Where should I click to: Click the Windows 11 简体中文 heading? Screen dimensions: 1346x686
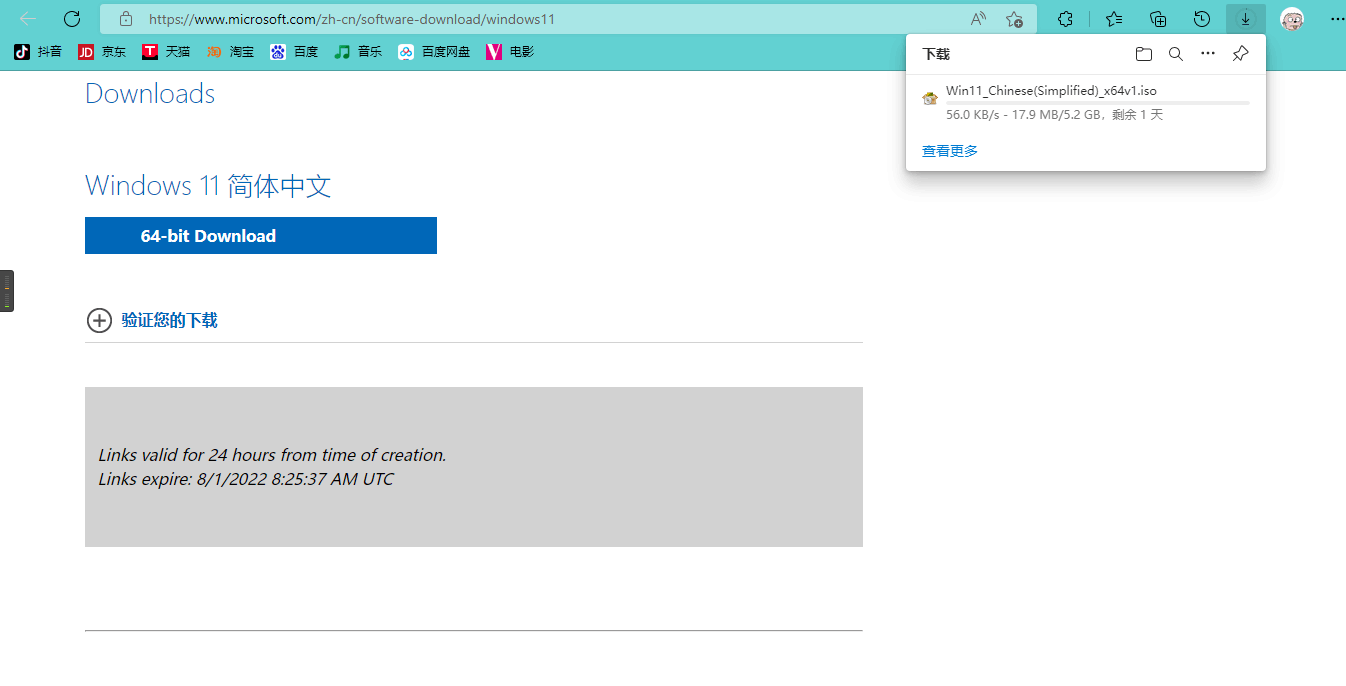click(x=208, y=185)
